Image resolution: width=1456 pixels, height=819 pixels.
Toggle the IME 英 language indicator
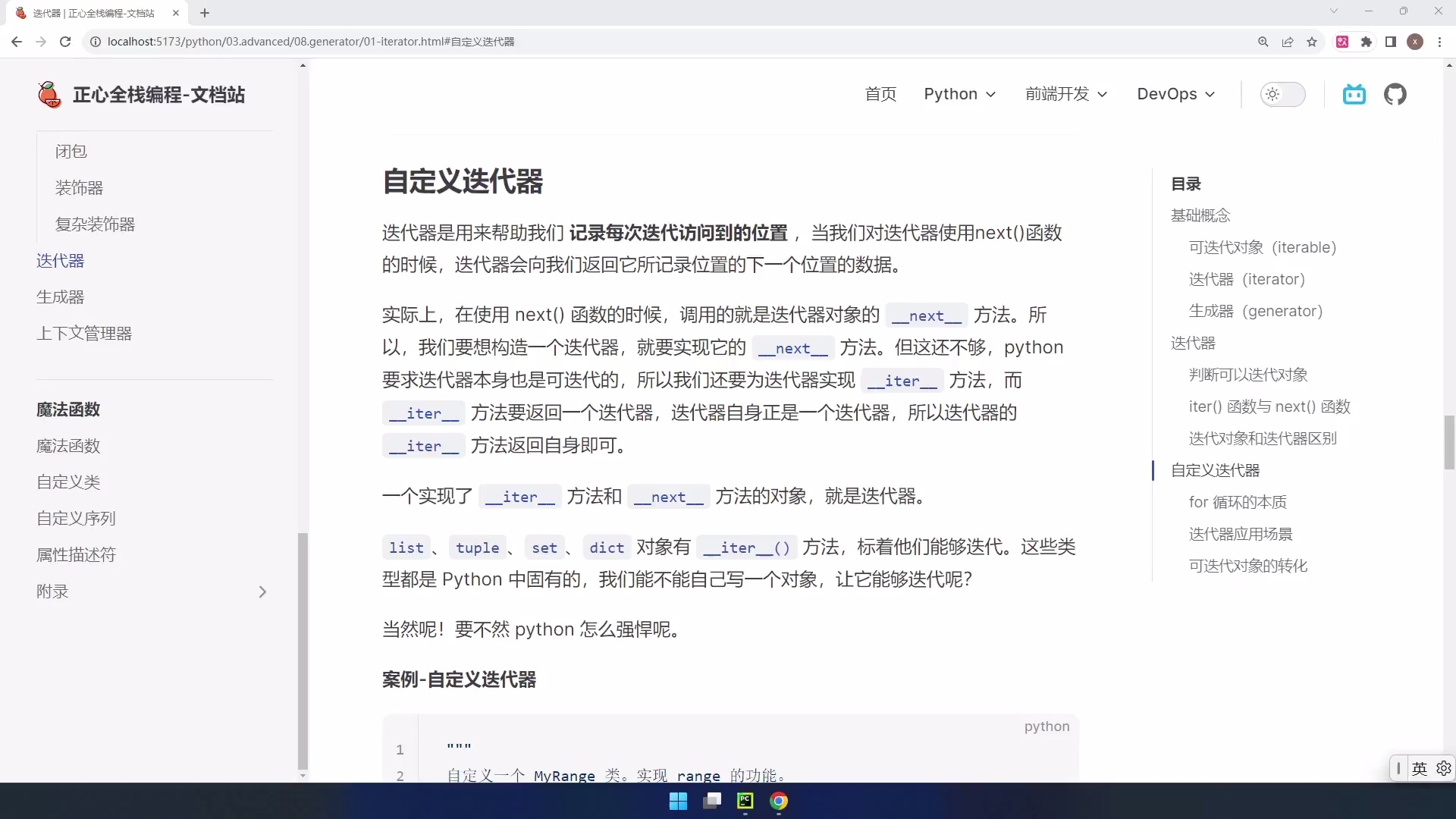click(x=1419, y=768)
